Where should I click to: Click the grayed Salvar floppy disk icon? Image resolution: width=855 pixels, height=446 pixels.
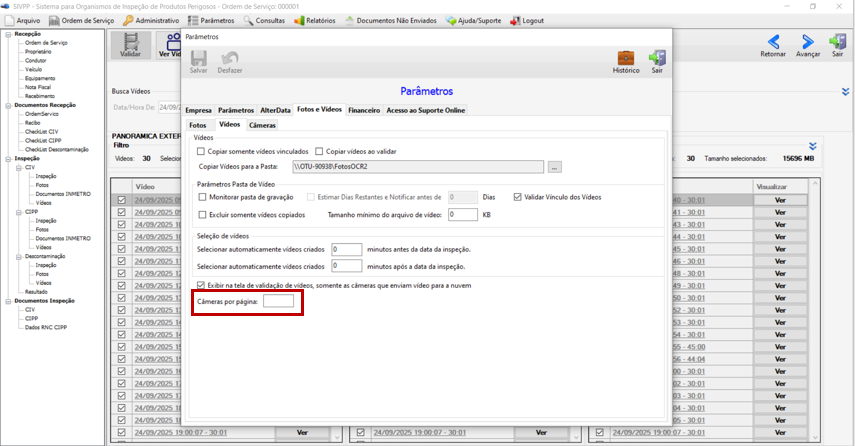(198, 58)
